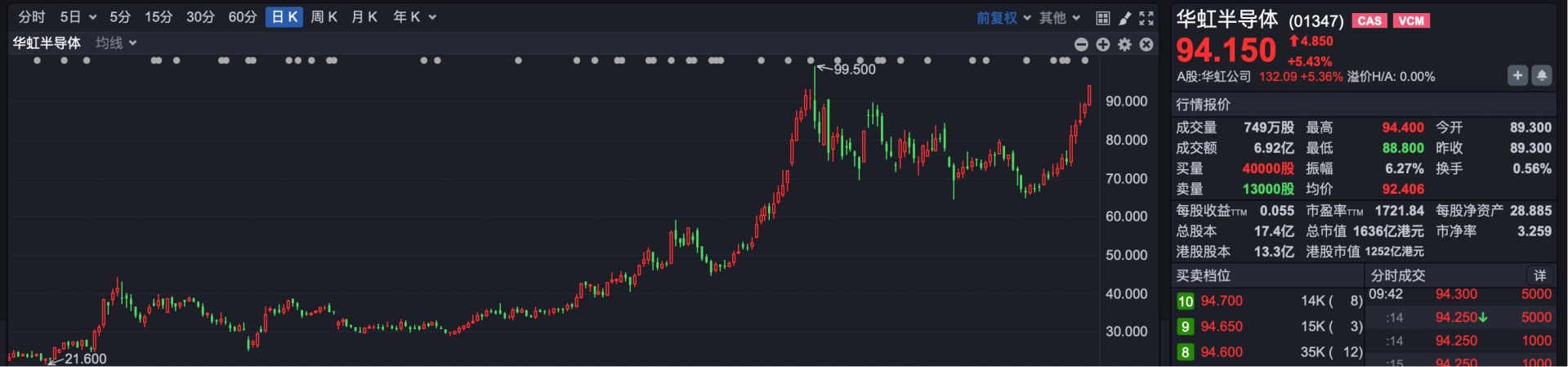The image size is (1568, 367).
Task: Expand chart to fullscreen view
Action: 1146,18
